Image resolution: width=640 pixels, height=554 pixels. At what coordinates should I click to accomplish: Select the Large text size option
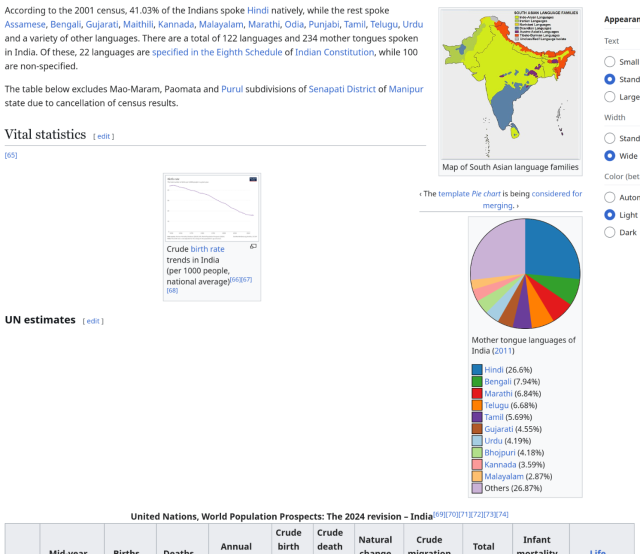click(610, 97)
